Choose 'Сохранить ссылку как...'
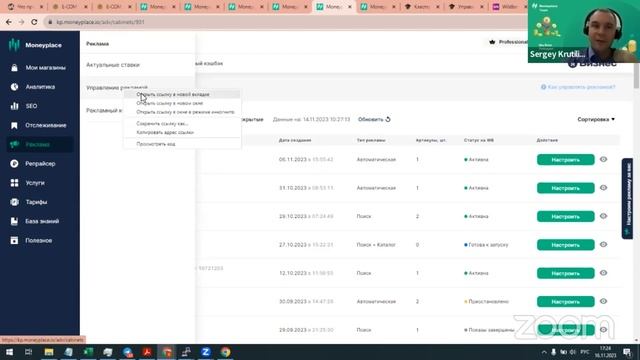 coord(182,123)
